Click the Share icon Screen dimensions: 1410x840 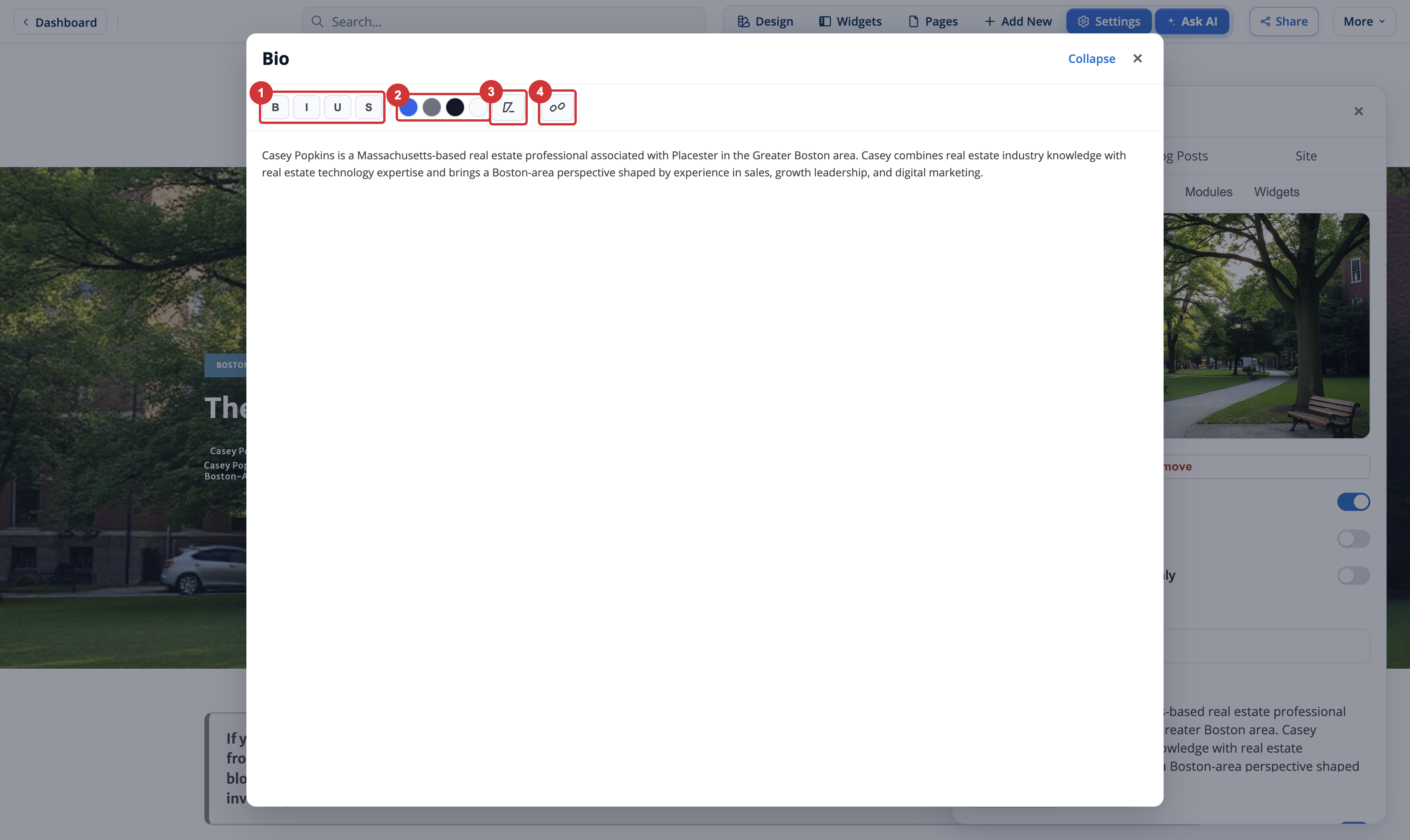(1265, 21)
